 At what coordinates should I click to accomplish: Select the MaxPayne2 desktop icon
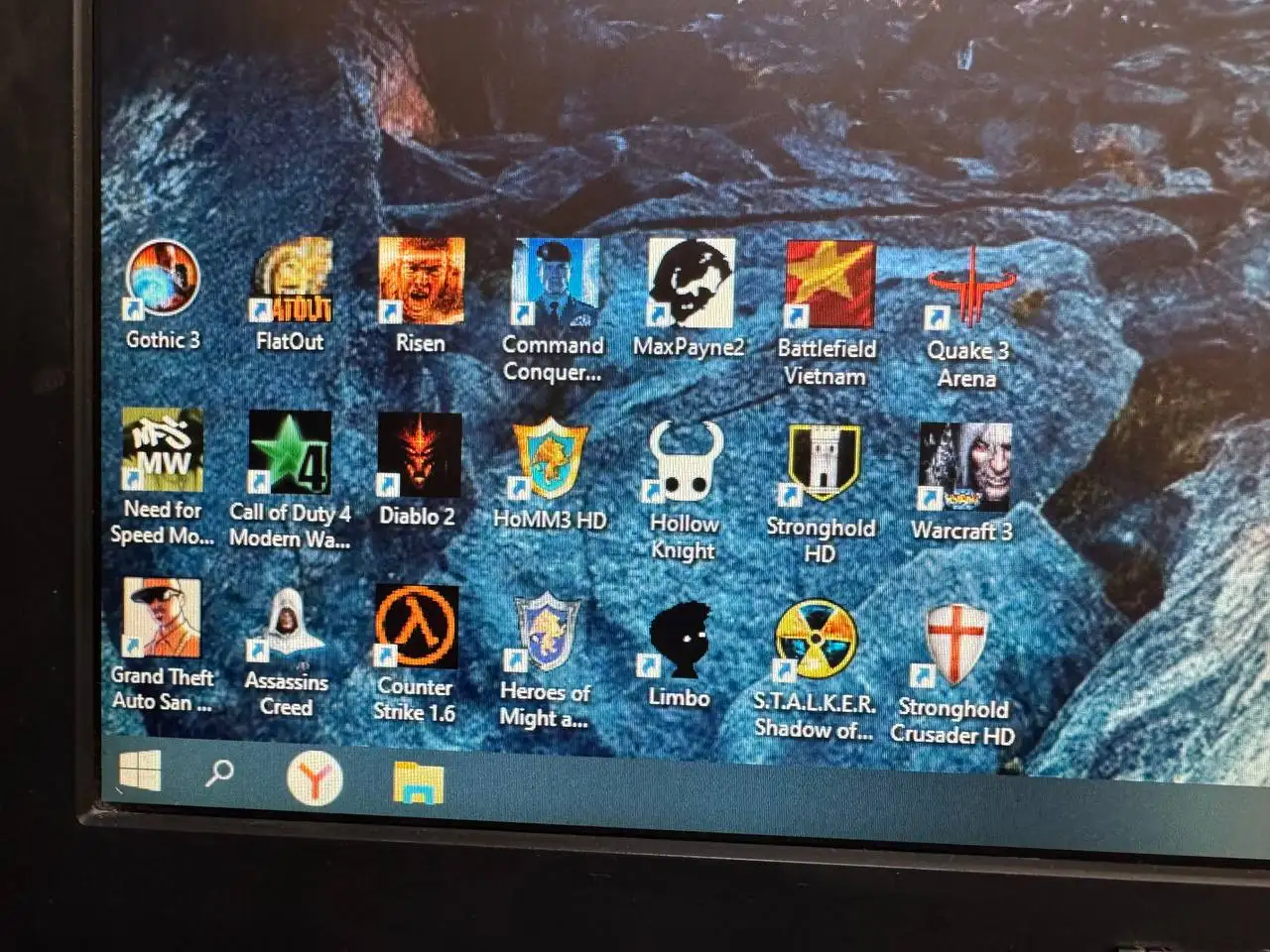click(x=691, y=286)
